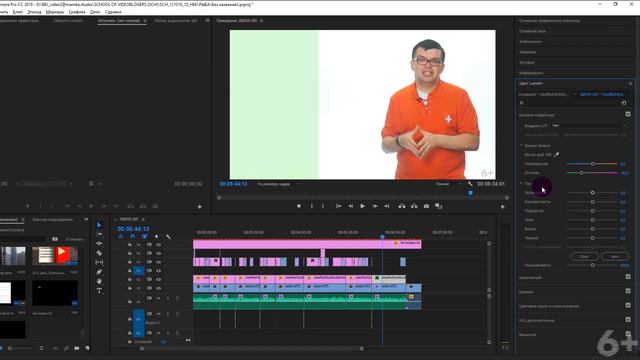The image size is (640, 360).
Task: Click the Lift button
Action: (x=402, y=207)
